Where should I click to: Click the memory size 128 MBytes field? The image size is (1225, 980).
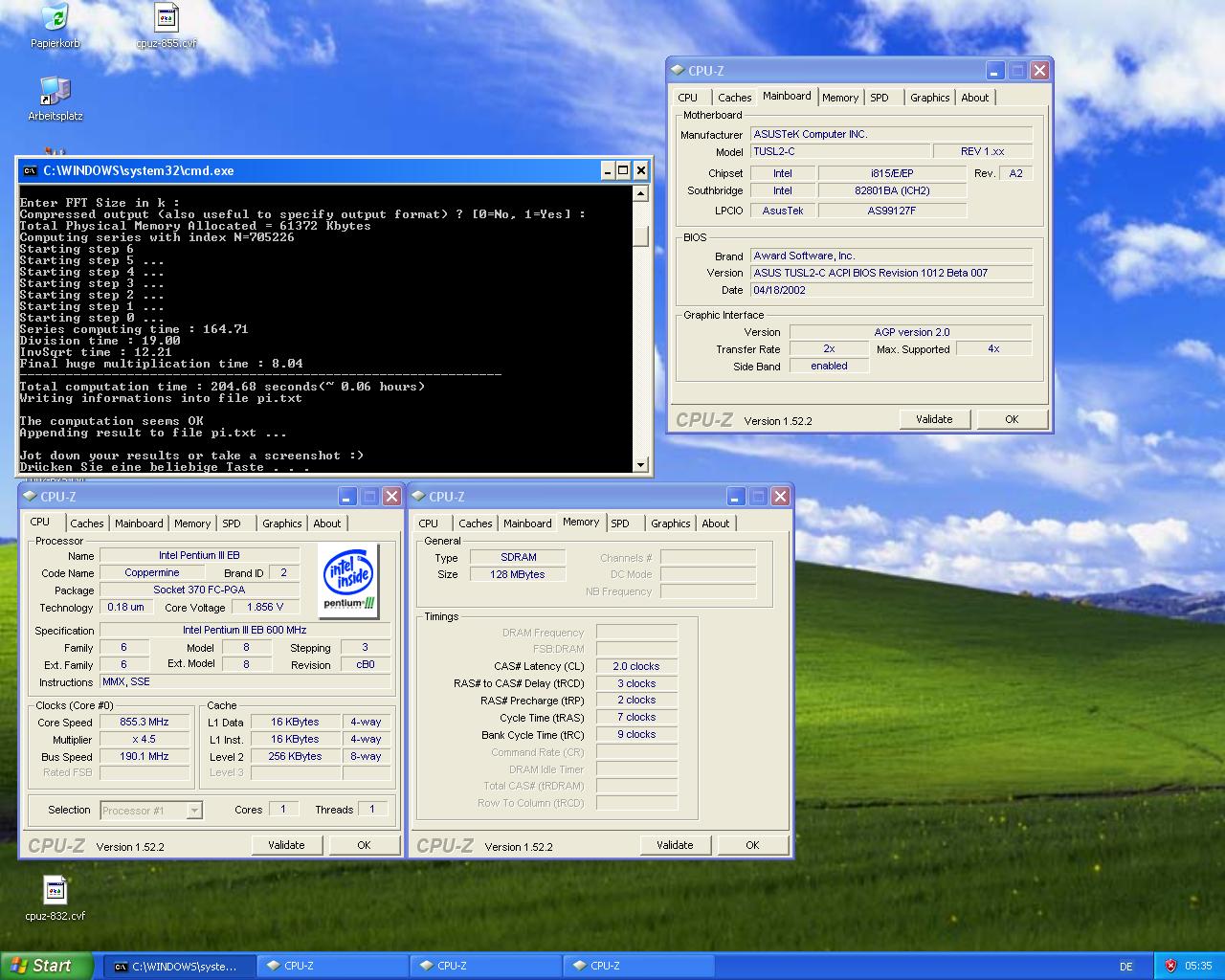(518, 574)
